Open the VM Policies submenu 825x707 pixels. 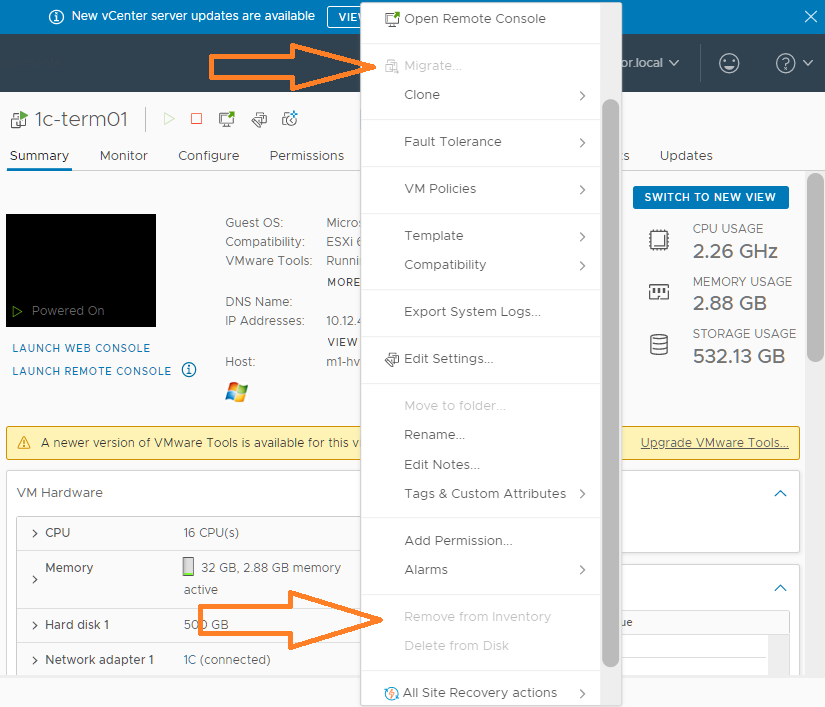(x=481, y=189)
